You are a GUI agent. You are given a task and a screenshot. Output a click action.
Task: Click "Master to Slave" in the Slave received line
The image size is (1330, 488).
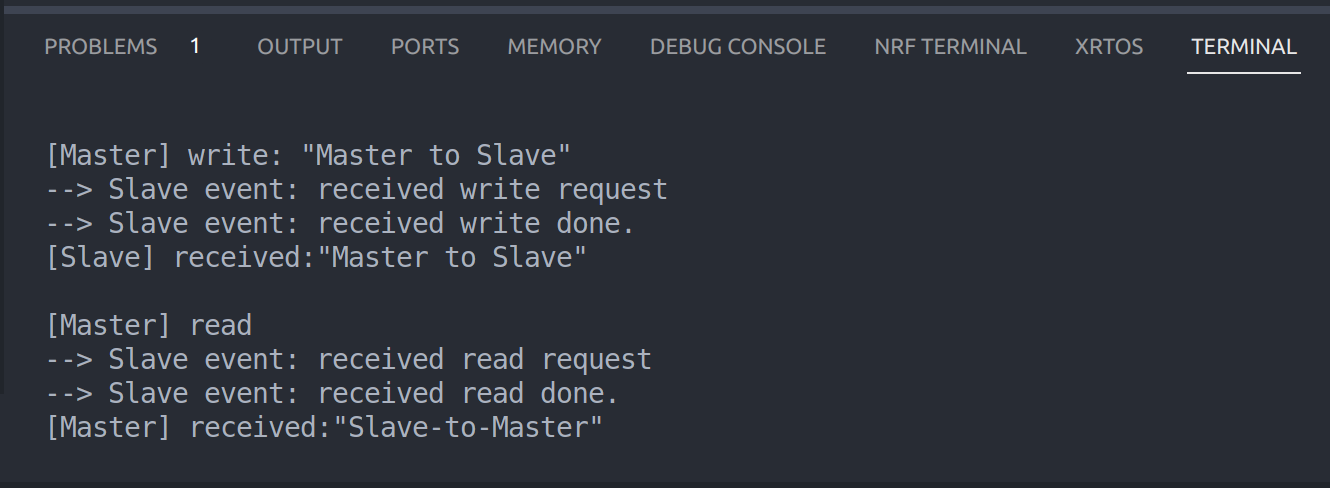[x=459, y=258]
